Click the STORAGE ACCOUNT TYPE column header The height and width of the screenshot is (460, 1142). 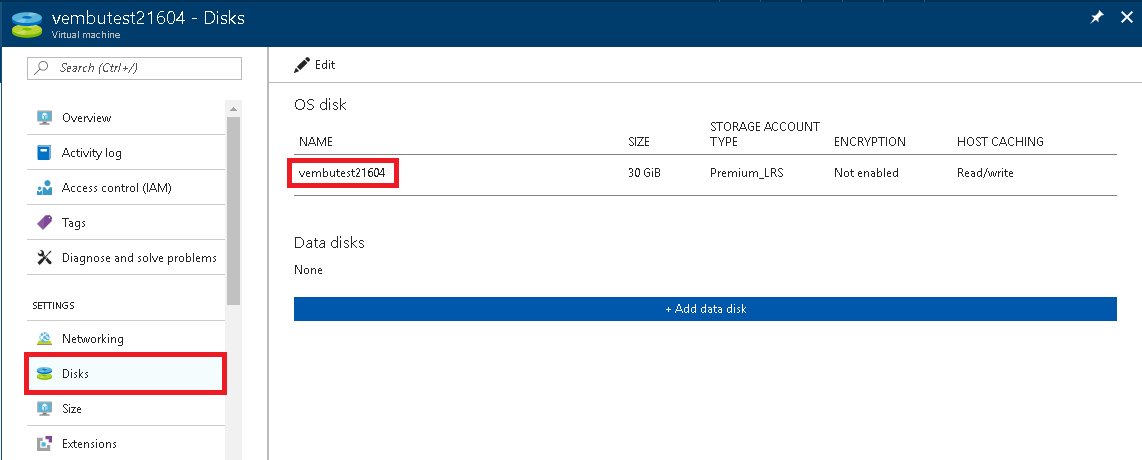765,134
